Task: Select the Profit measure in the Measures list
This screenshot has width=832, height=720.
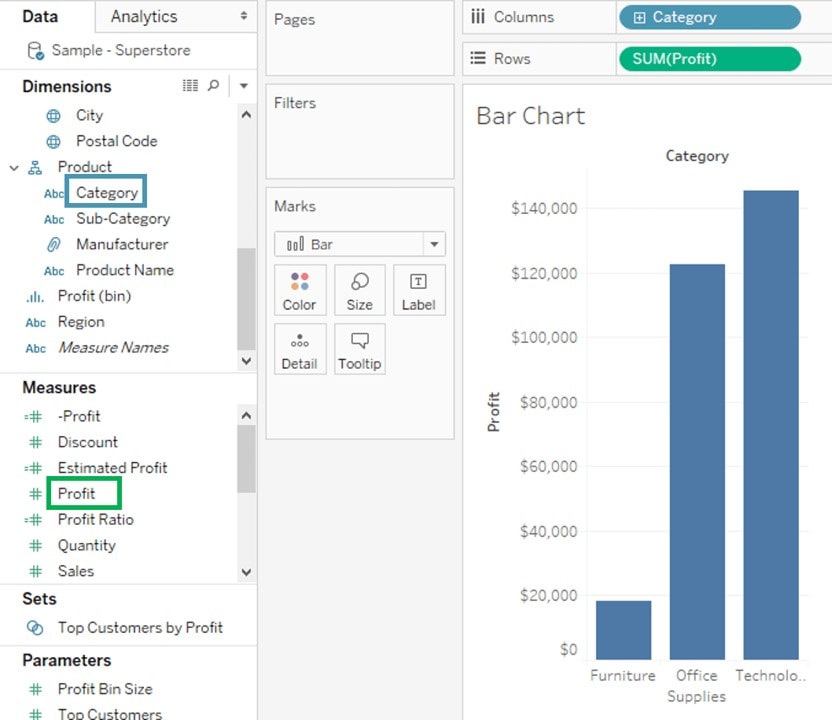Action: [x=81, y=493]
